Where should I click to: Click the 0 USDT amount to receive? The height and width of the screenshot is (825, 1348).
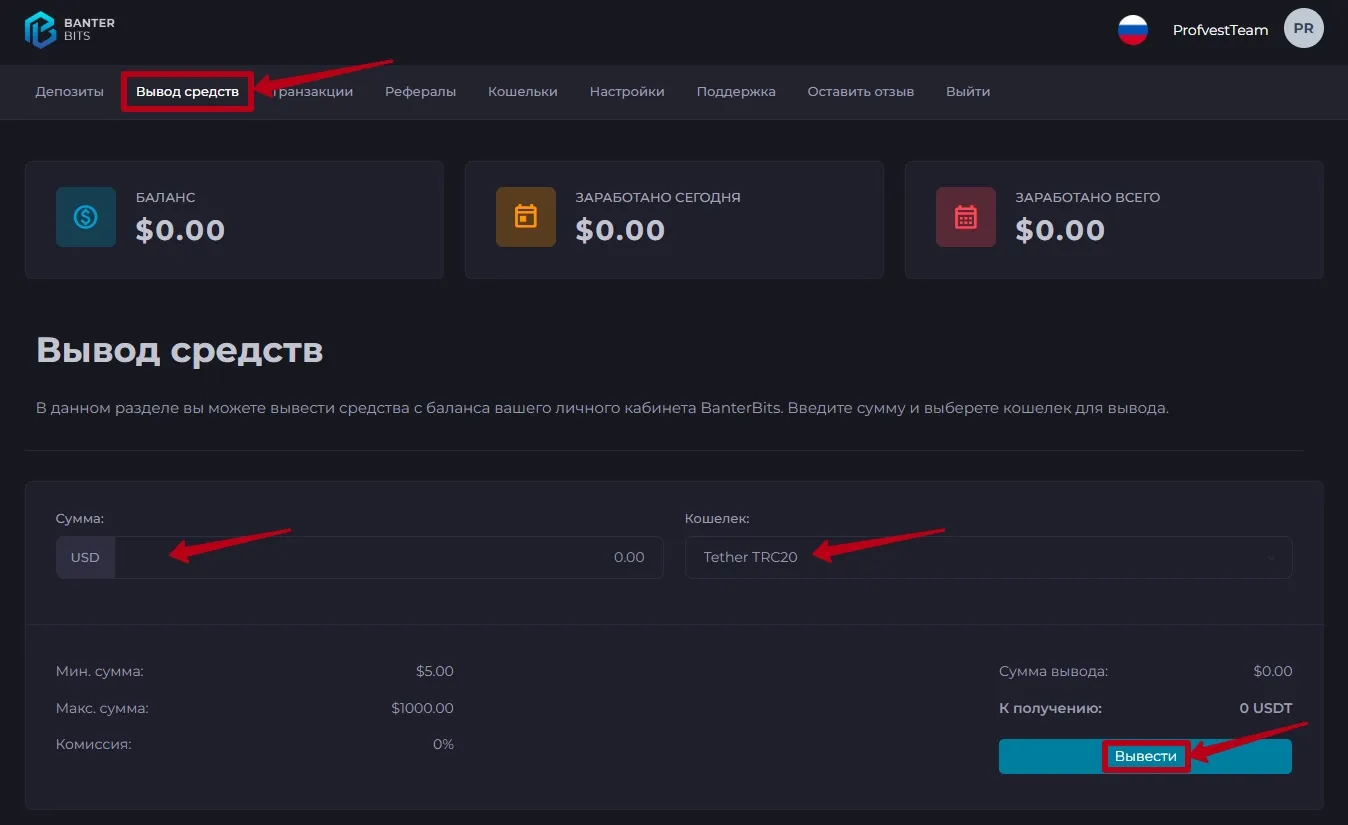pos(1266,708)
